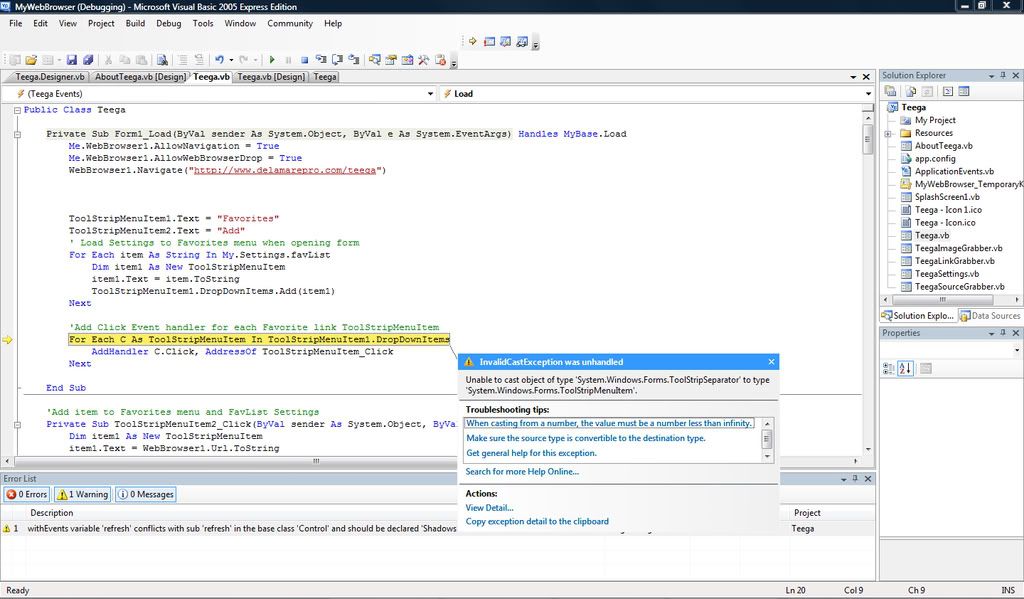This screenshot has width=1024, height=599.
Task: Click the Step Out icon
Action: pos(353,60)
